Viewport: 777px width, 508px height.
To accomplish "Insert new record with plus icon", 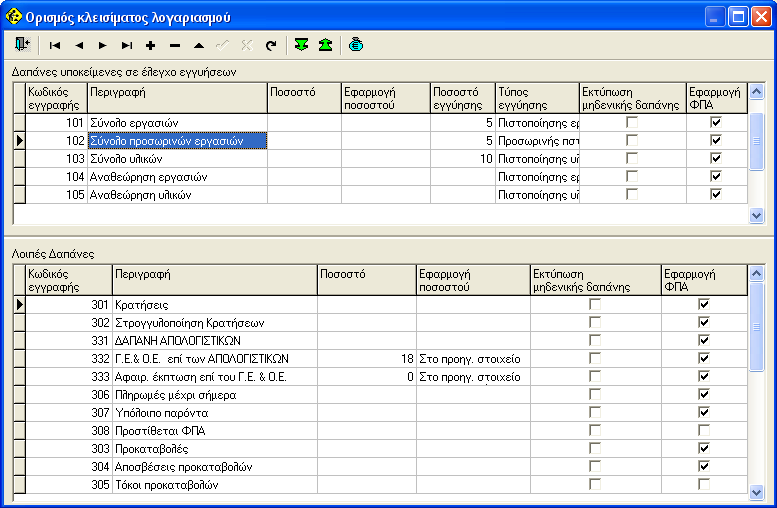I will click(150, 45).
